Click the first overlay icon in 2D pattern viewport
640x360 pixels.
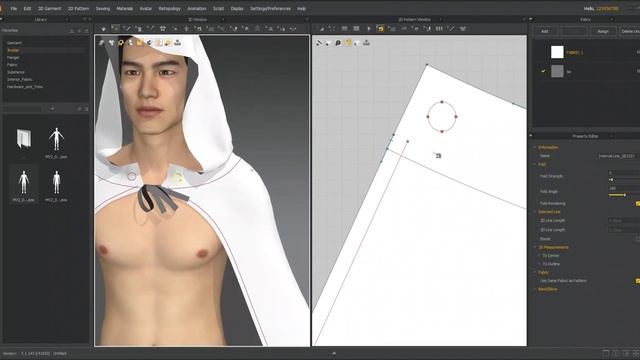click(x=319, y=42)
